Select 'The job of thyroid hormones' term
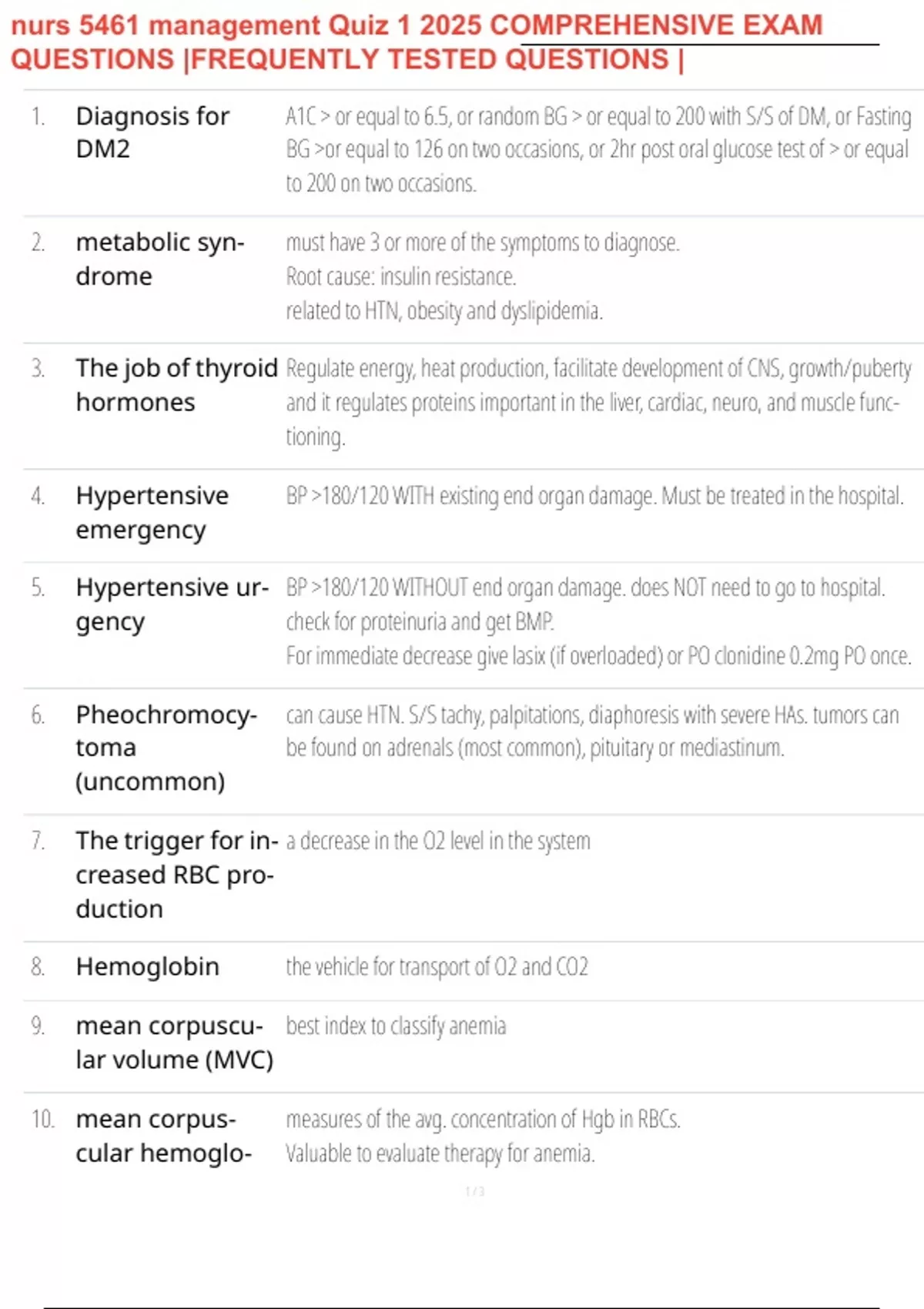 (x=176, y=385)
